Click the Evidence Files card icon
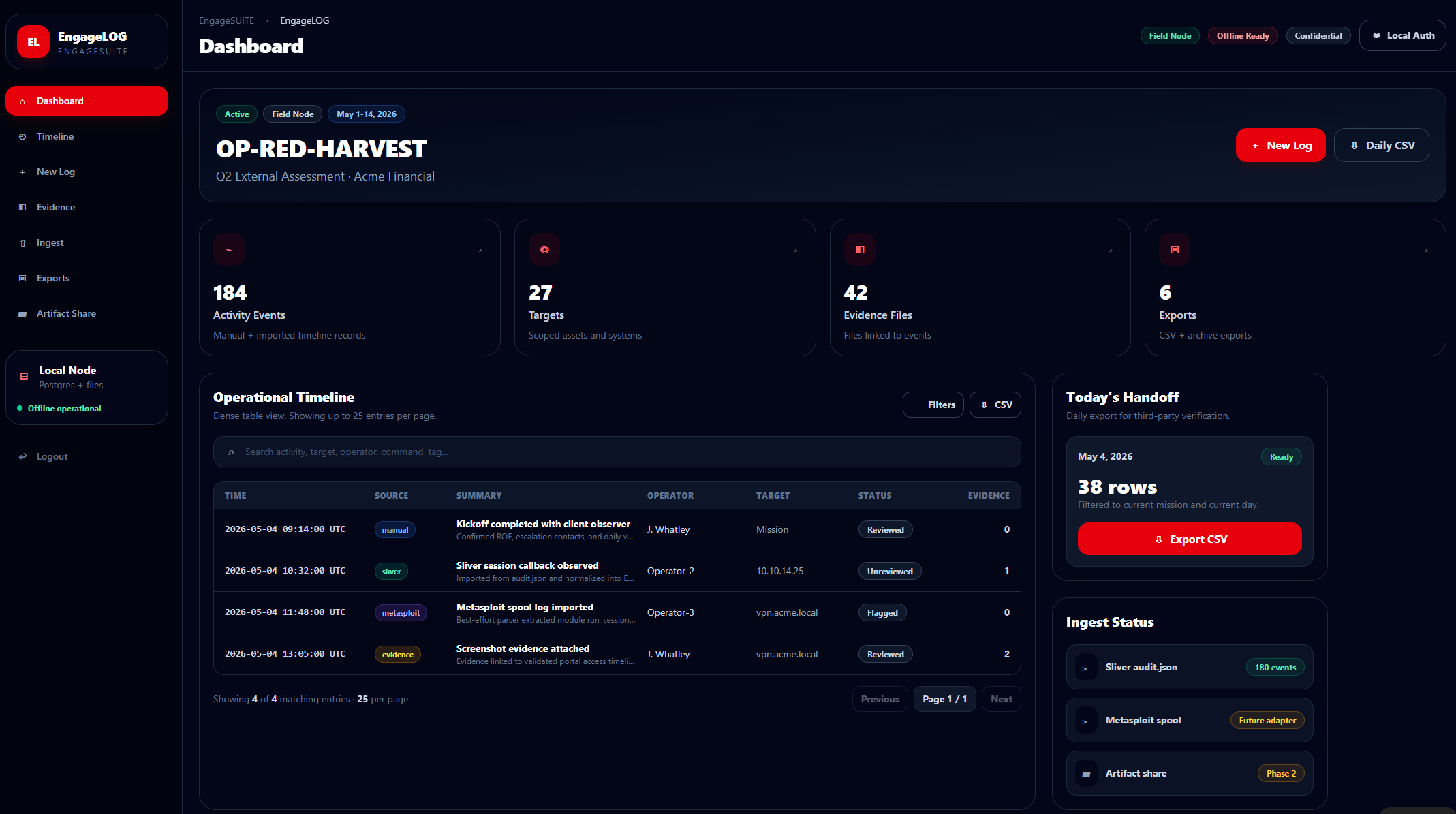 tap(860, 249)
